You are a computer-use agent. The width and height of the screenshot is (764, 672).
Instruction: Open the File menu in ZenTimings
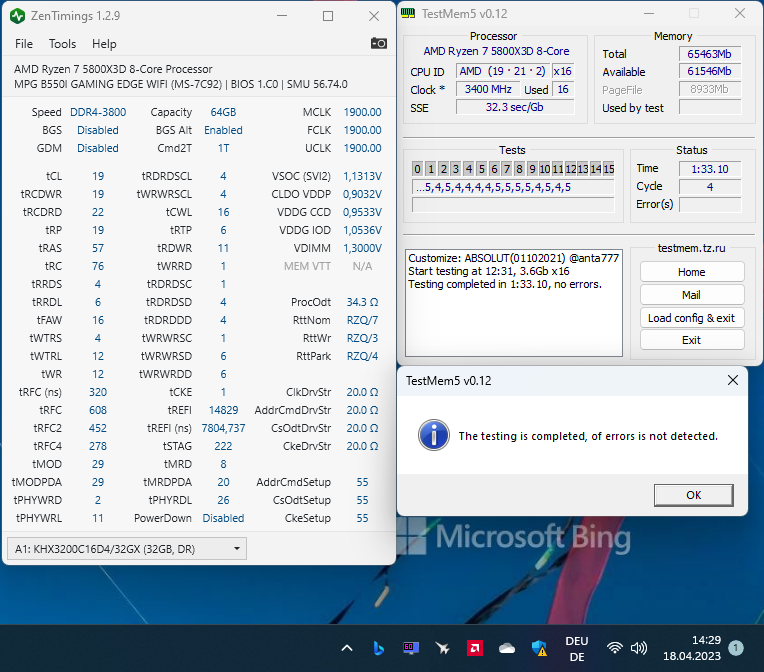pyautogui.click(x=24, y=44)
